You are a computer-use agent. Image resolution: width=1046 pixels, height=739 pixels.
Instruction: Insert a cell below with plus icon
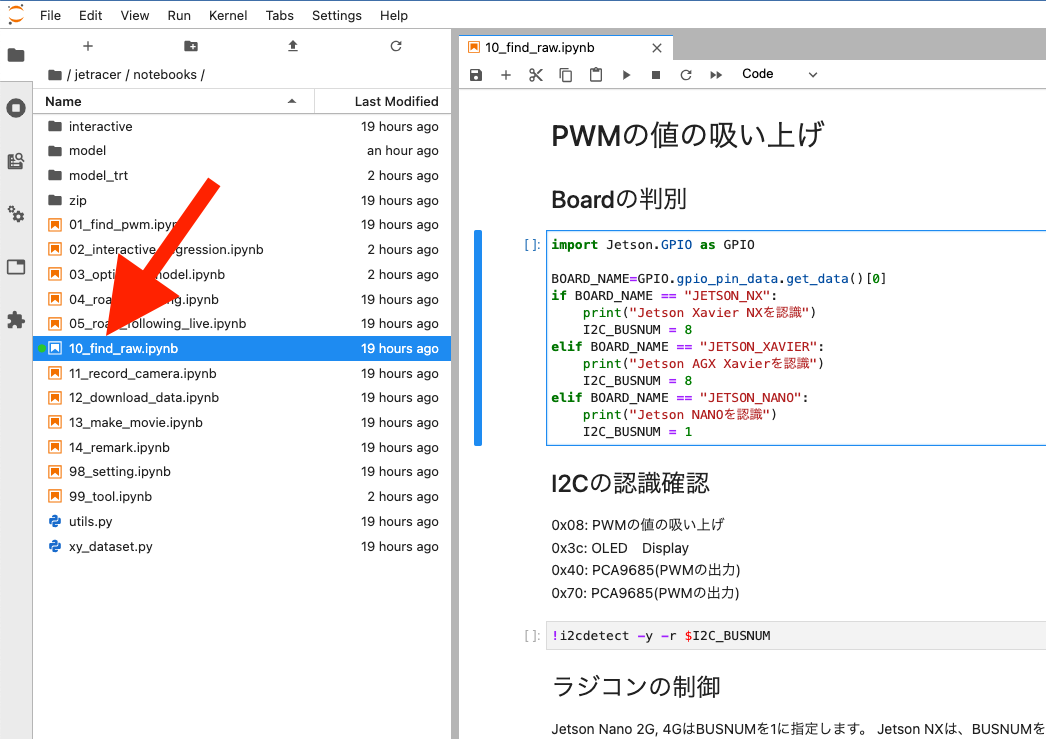point(506,75)
